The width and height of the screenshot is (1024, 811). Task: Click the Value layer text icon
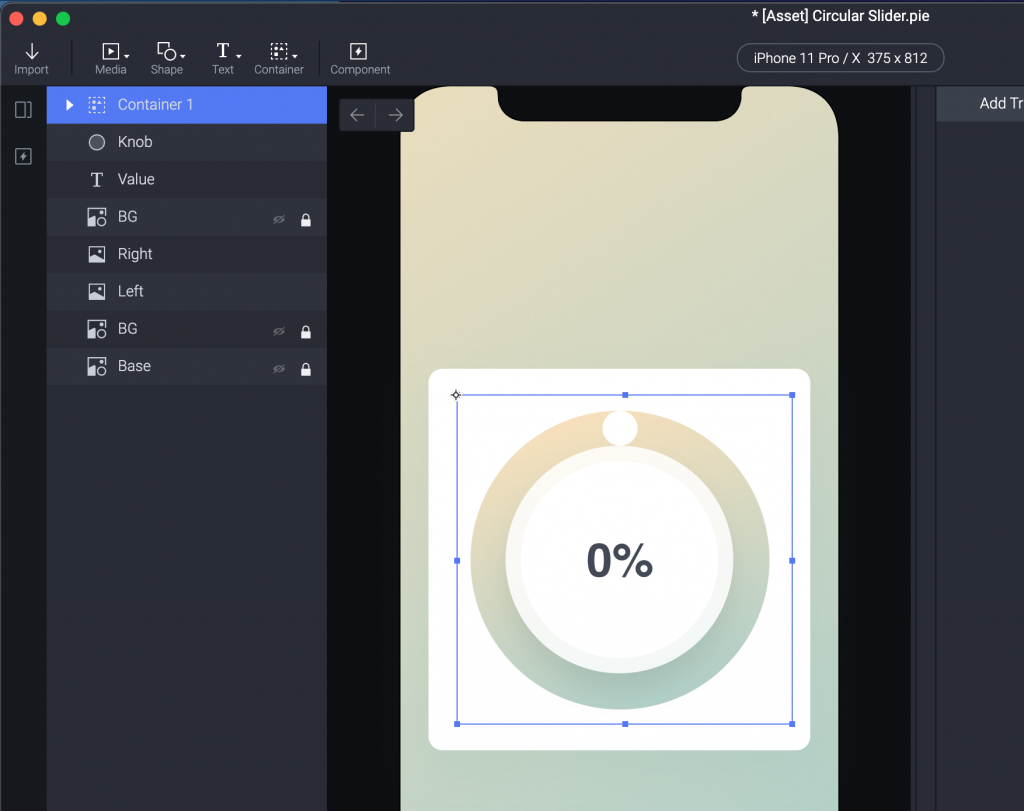point(97,180)
